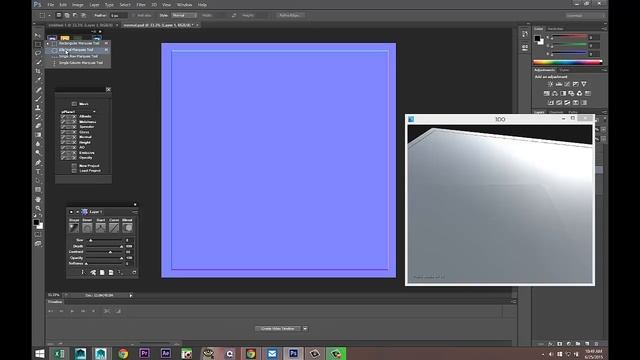Open the Filter menu
Viewport: 640px width, 360px height.
(x=141, y=5)
